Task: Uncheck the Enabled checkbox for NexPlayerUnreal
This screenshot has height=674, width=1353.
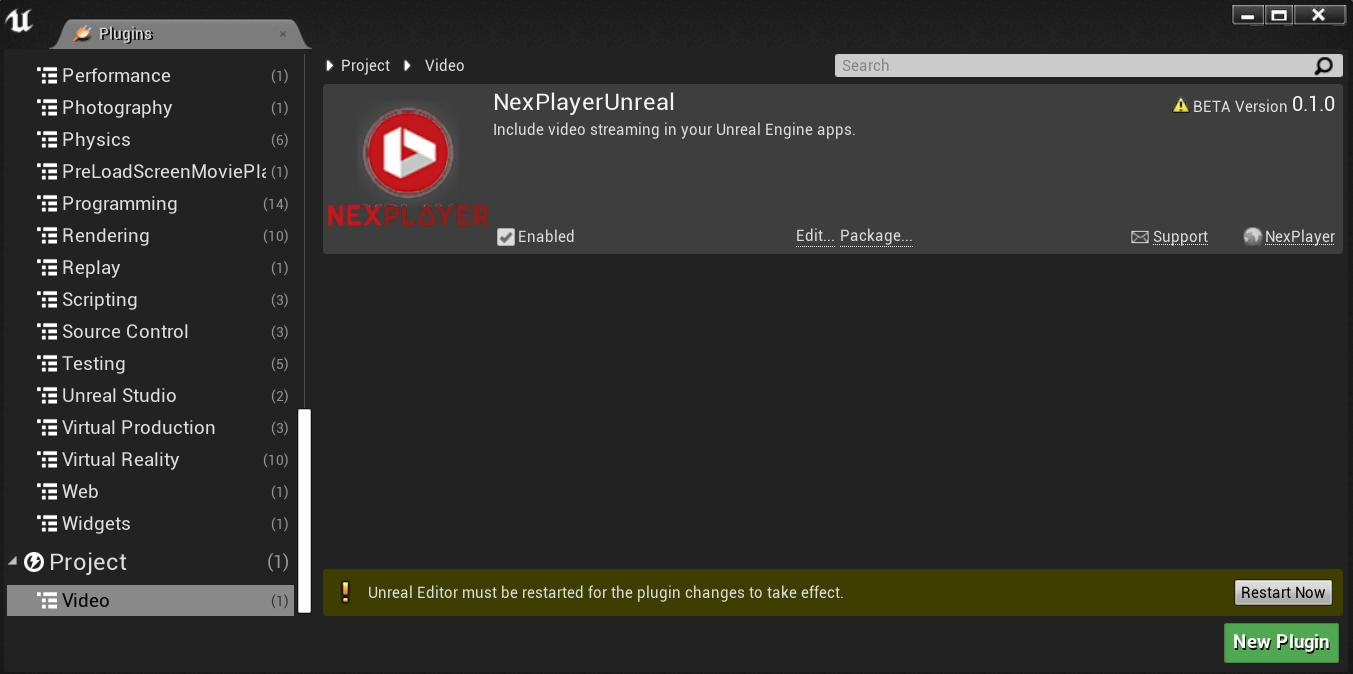Action: 506,237
